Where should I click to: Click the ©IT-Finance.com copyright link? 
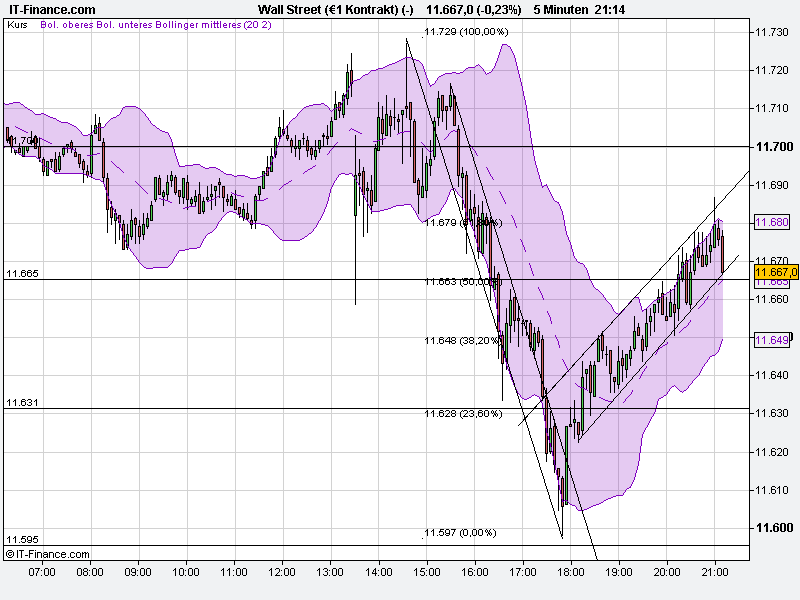[45, 551]
